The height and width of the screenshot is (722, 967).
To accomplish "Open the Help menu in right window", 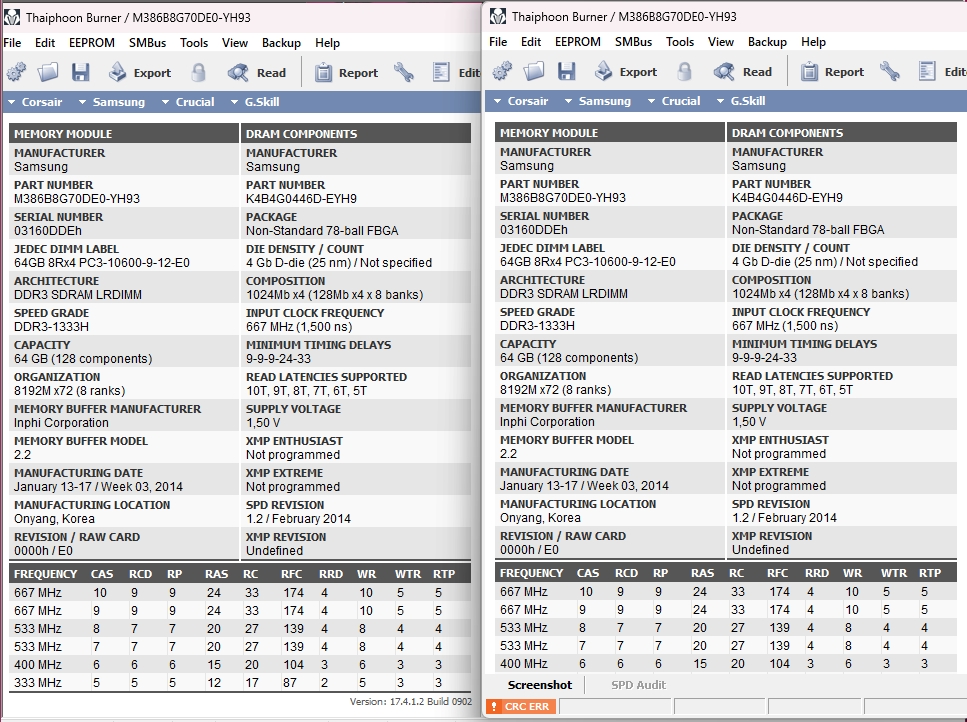I will pyautogui.click(x=813, y=41).
